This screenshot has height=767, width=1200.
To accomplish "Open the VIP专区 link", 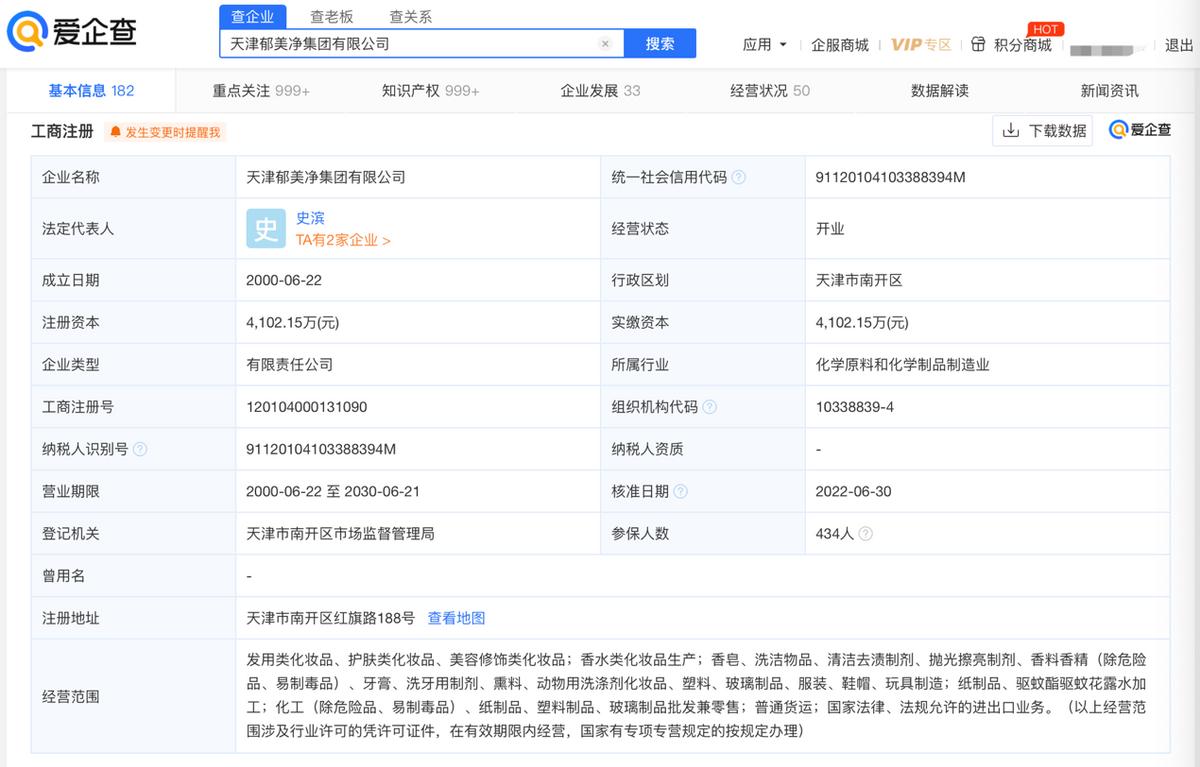I will (921, 44).
